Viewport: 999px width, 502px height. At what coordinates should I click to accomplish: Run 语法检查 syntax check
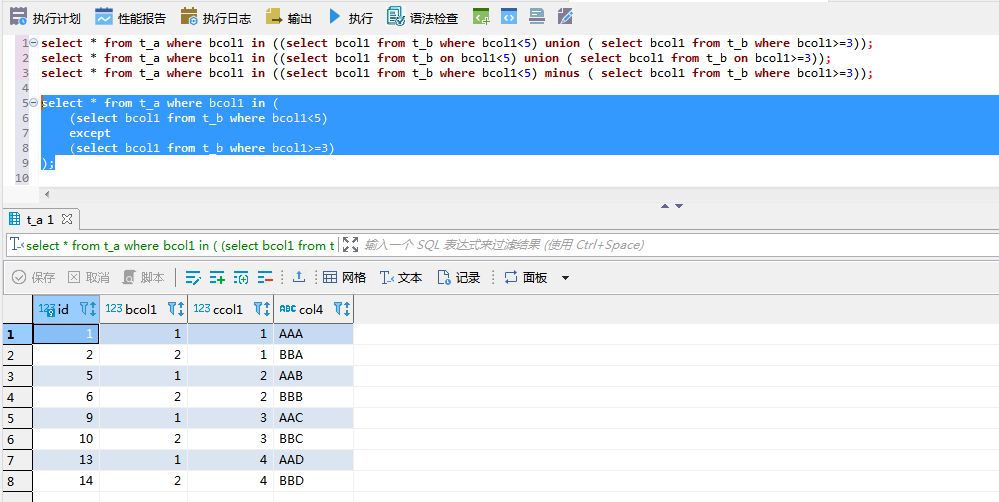[423, 17]
